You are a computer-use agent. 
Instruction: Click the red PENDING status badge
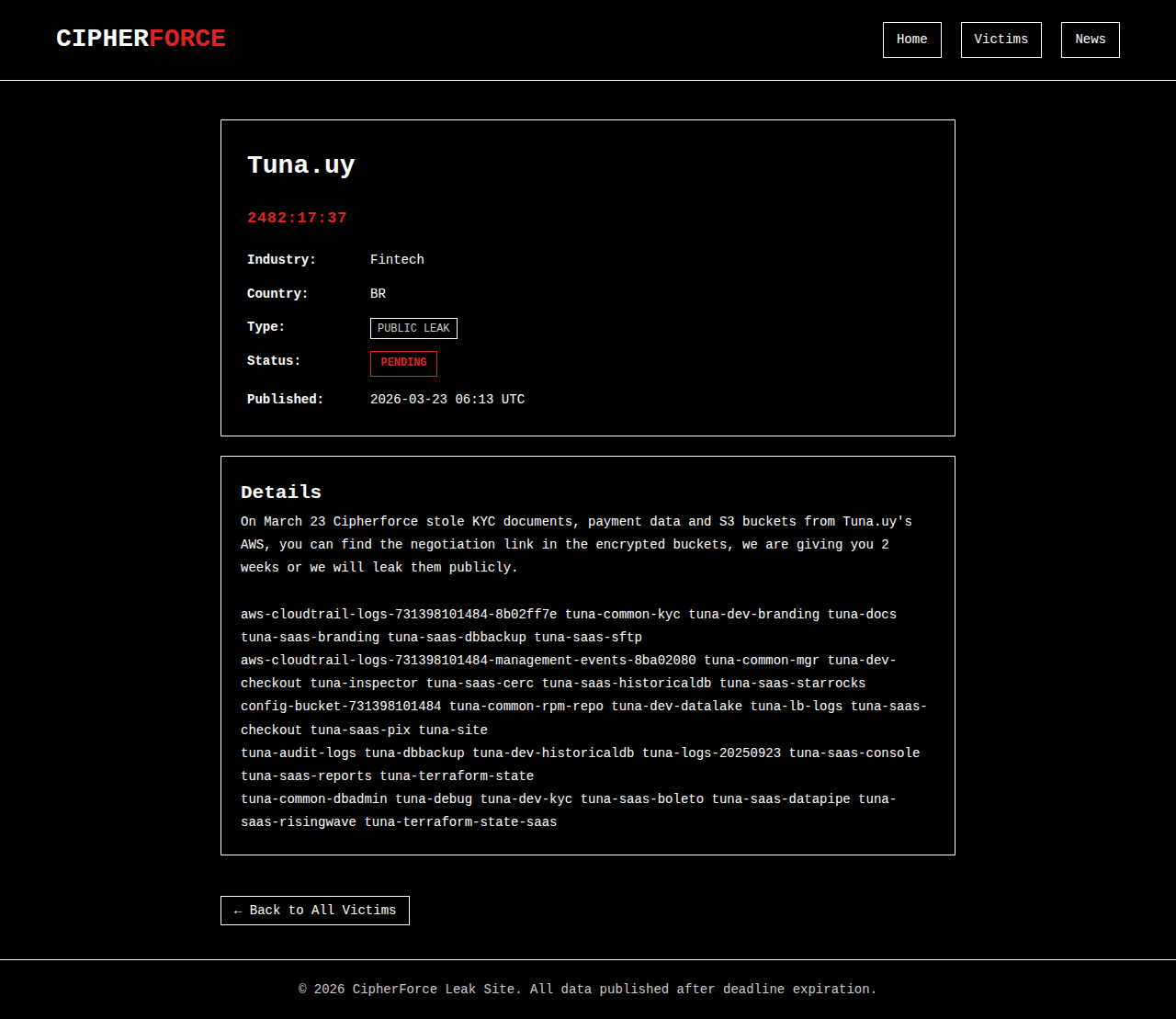click(x=403, y=363)
